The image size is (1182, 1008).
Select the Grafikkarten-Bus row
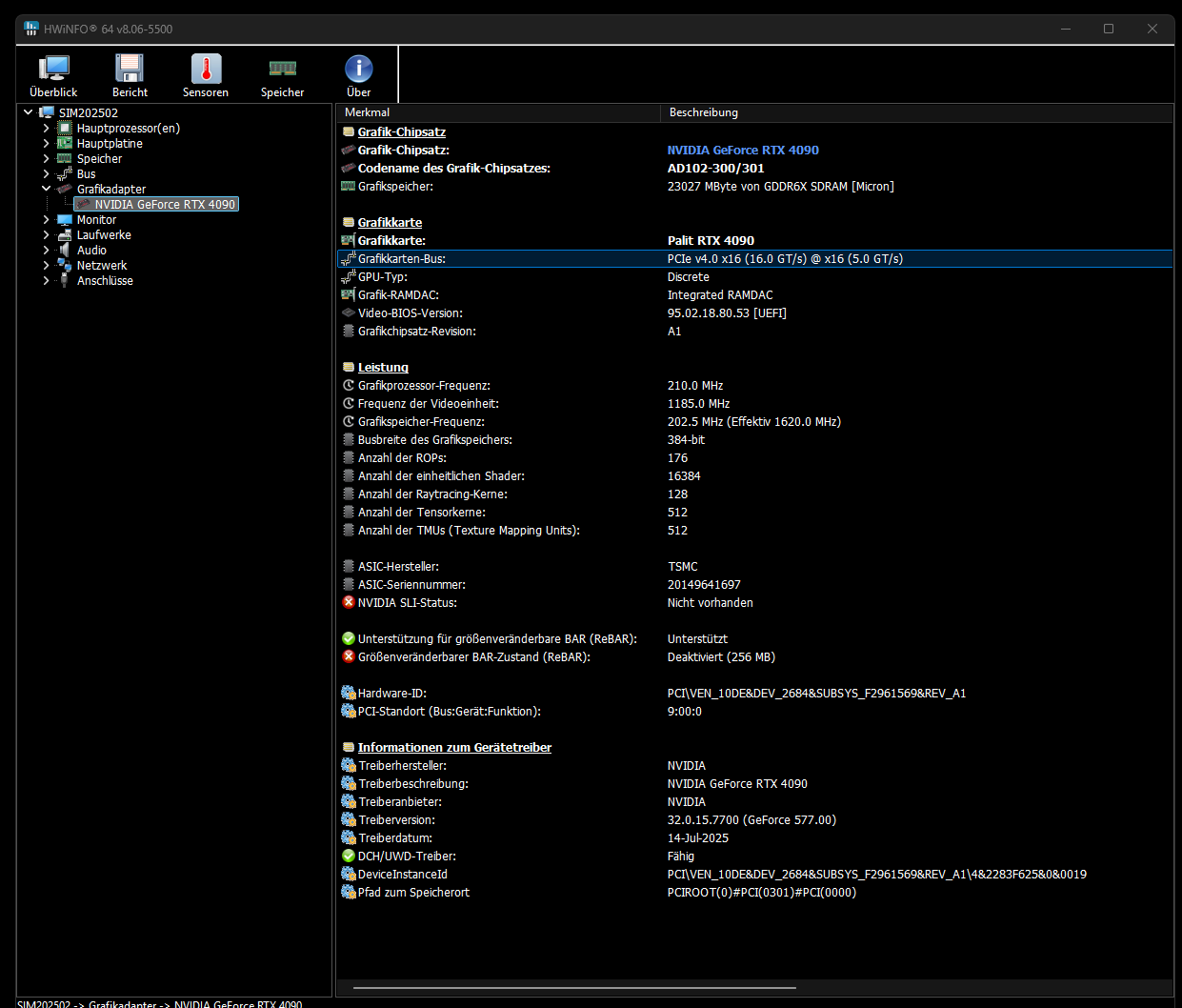754,258
